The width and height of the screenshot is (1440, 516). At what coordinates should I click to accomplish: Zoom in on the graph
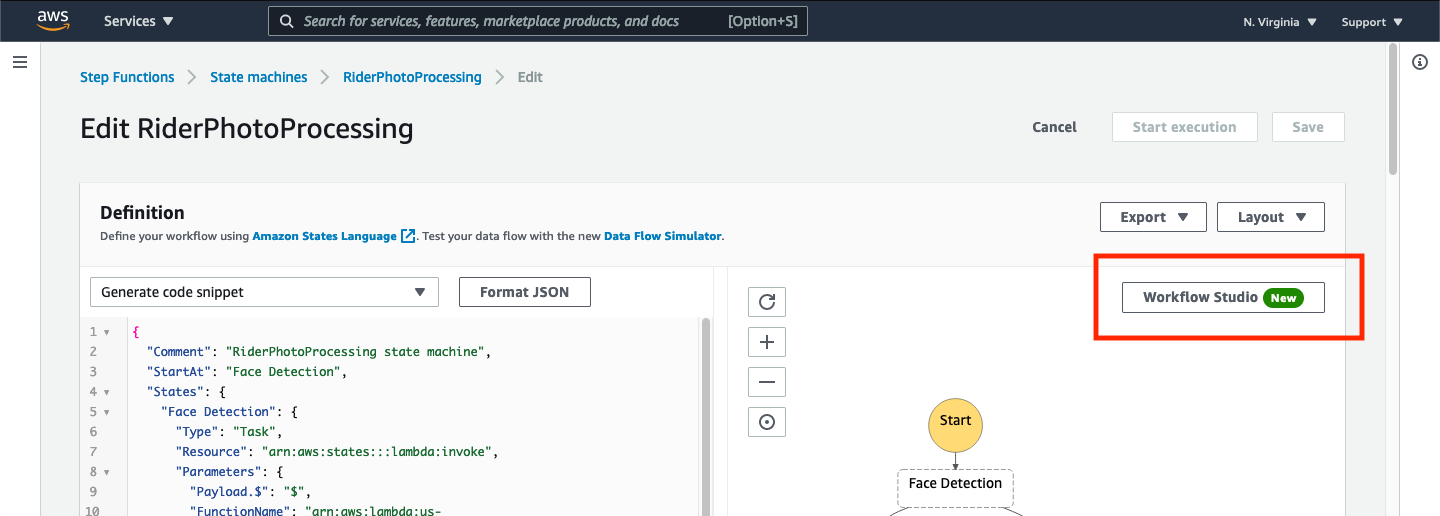tap(767, 342)
